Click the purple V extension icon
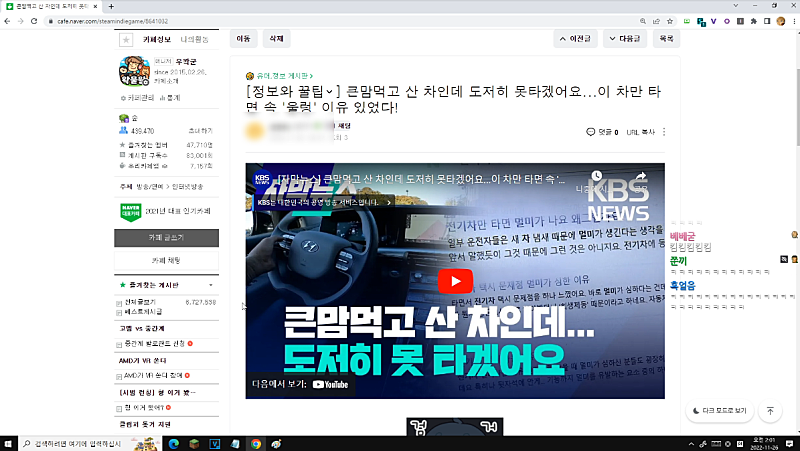 click(x=713, y=21)
